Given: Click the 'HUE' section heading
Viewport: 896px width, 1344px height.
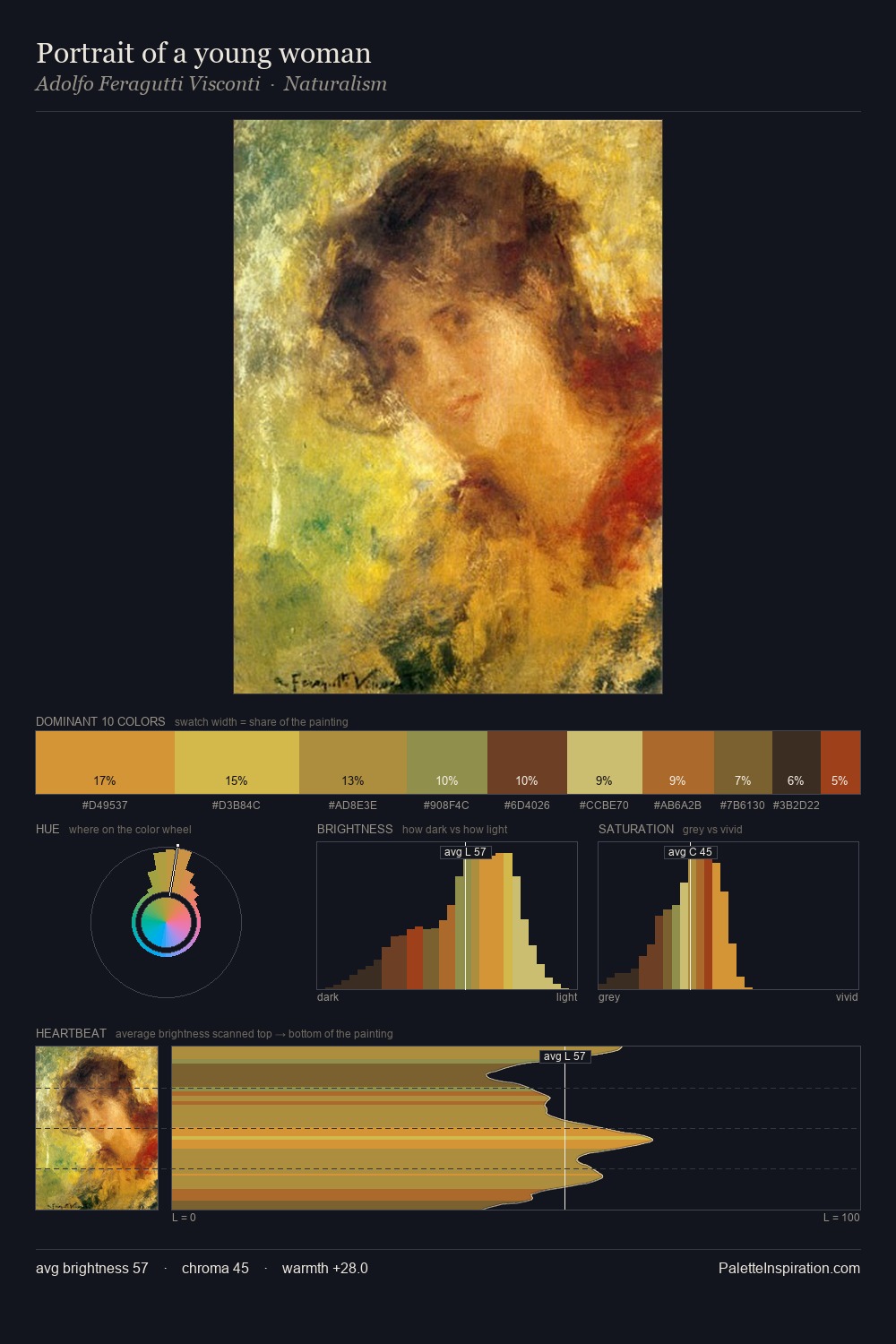Looking at the screenshot, I should (x=47, y=829).
